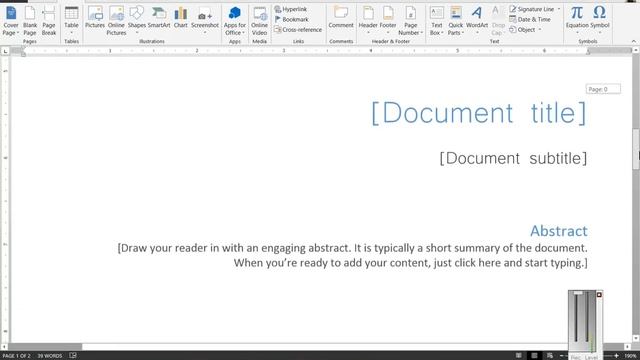Click PAGE 1 OF 2 in status bar
The height and width of the screenshot is (360, 640).
16,356
